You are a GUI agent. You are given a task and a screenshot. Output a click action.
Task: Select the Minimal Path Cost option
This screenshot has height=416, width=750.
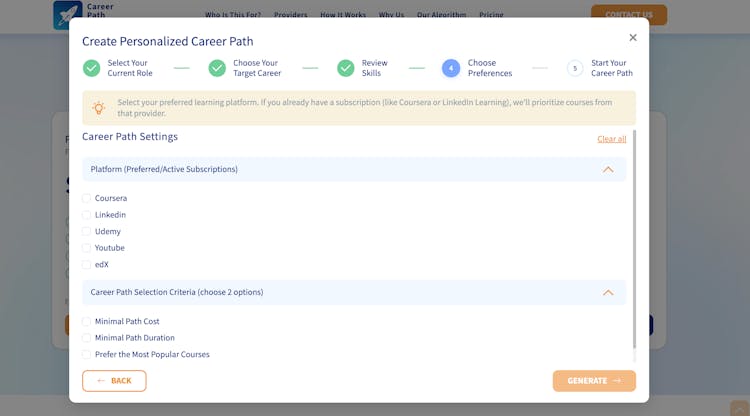tap(87, 321)
